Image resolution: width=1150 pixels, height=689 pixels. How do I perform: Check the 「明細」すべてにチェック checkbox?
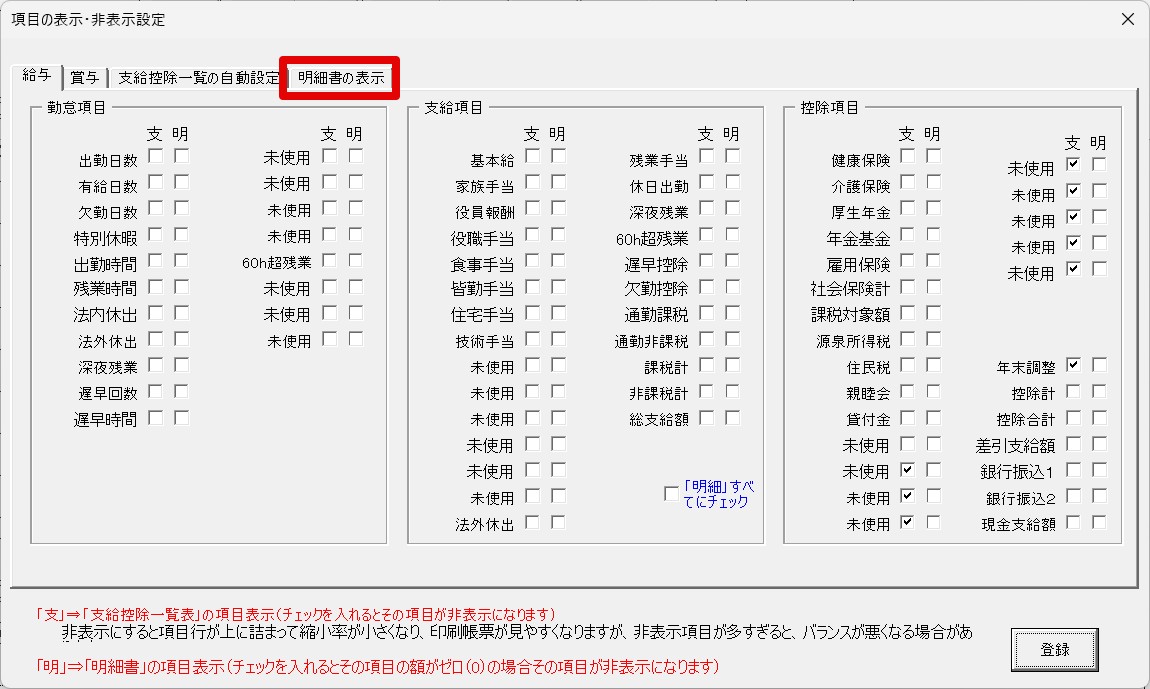pos(670,493)
